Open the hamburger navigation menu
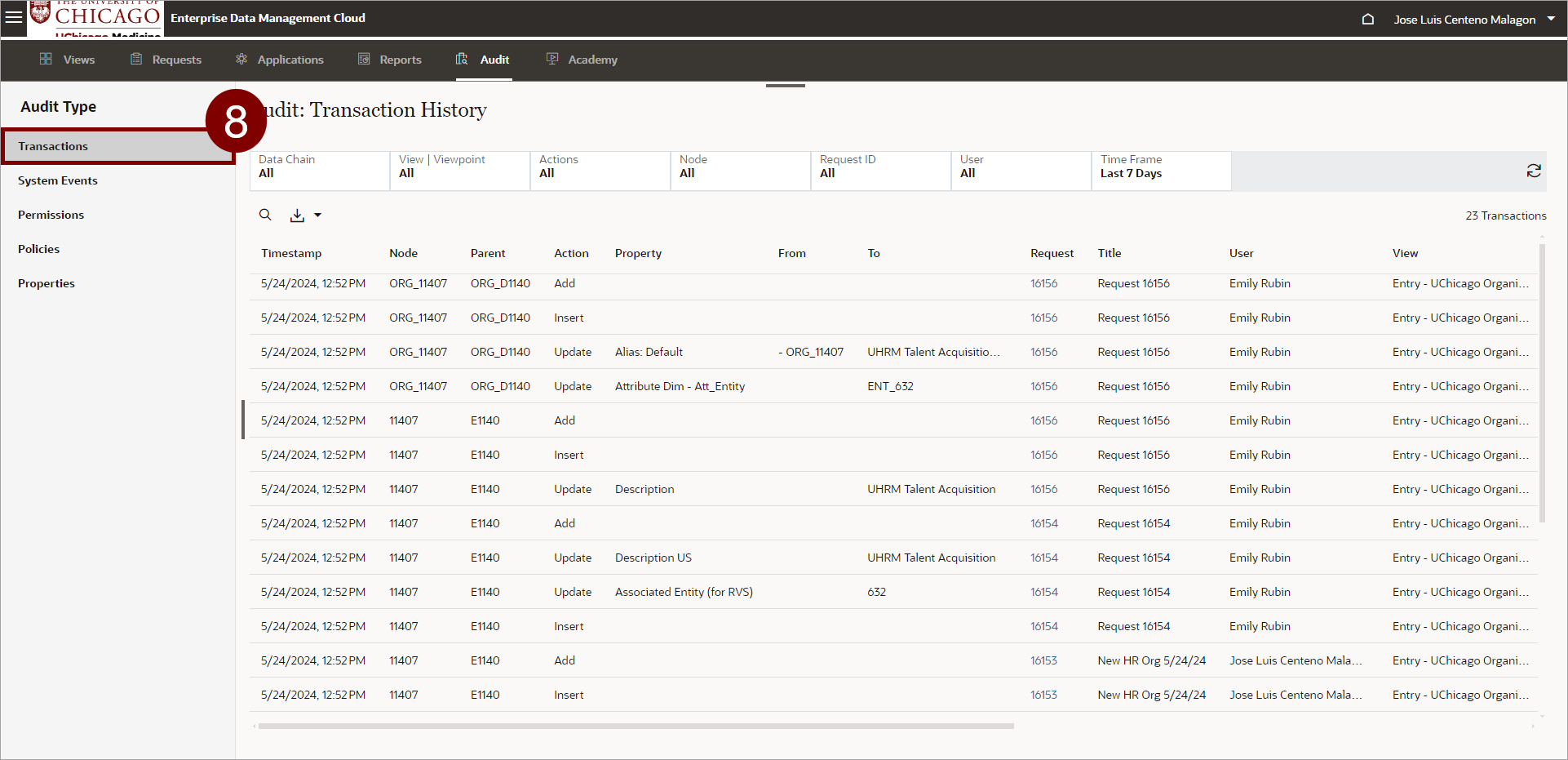The height and width of the screenshot is (760, 1568). click(14, 17)
